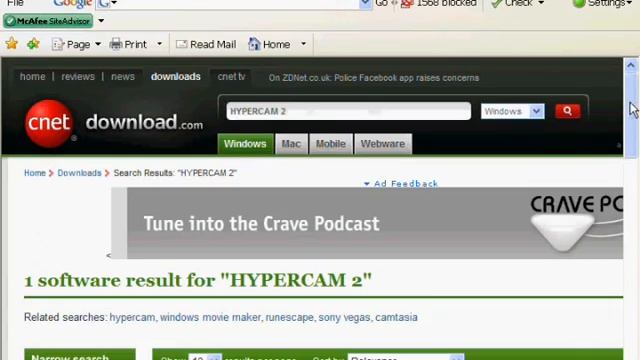
Task: Expand the Print dropdown arrow
Action: click(160, 44)
